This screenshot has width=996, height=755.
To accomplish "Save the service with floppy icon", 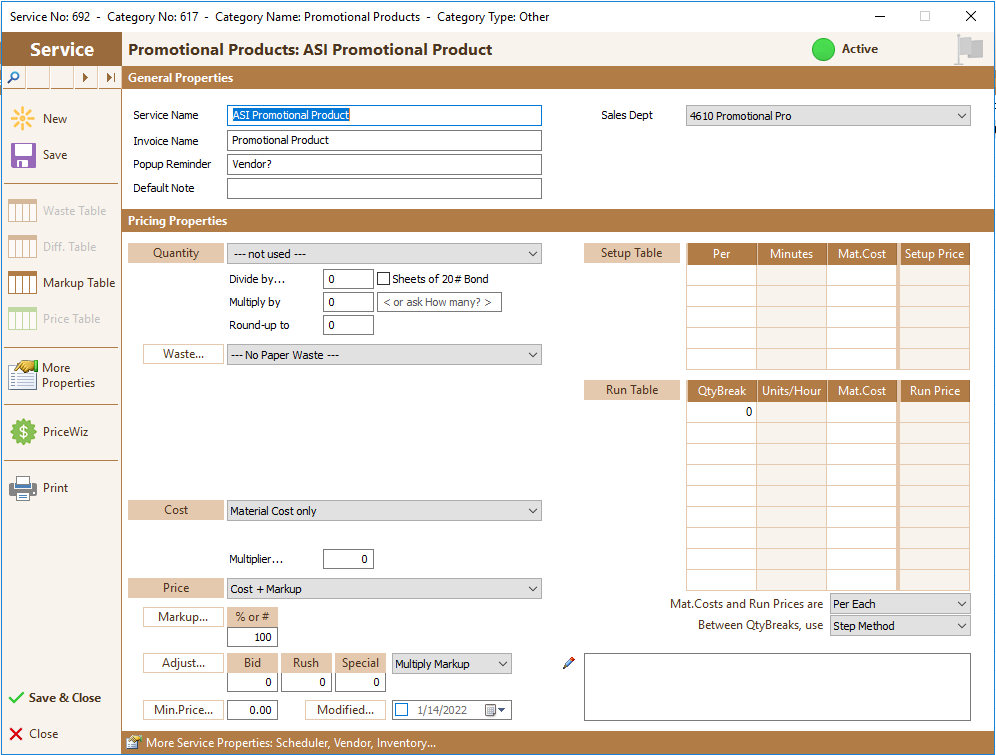I will (x=39, y=155).
